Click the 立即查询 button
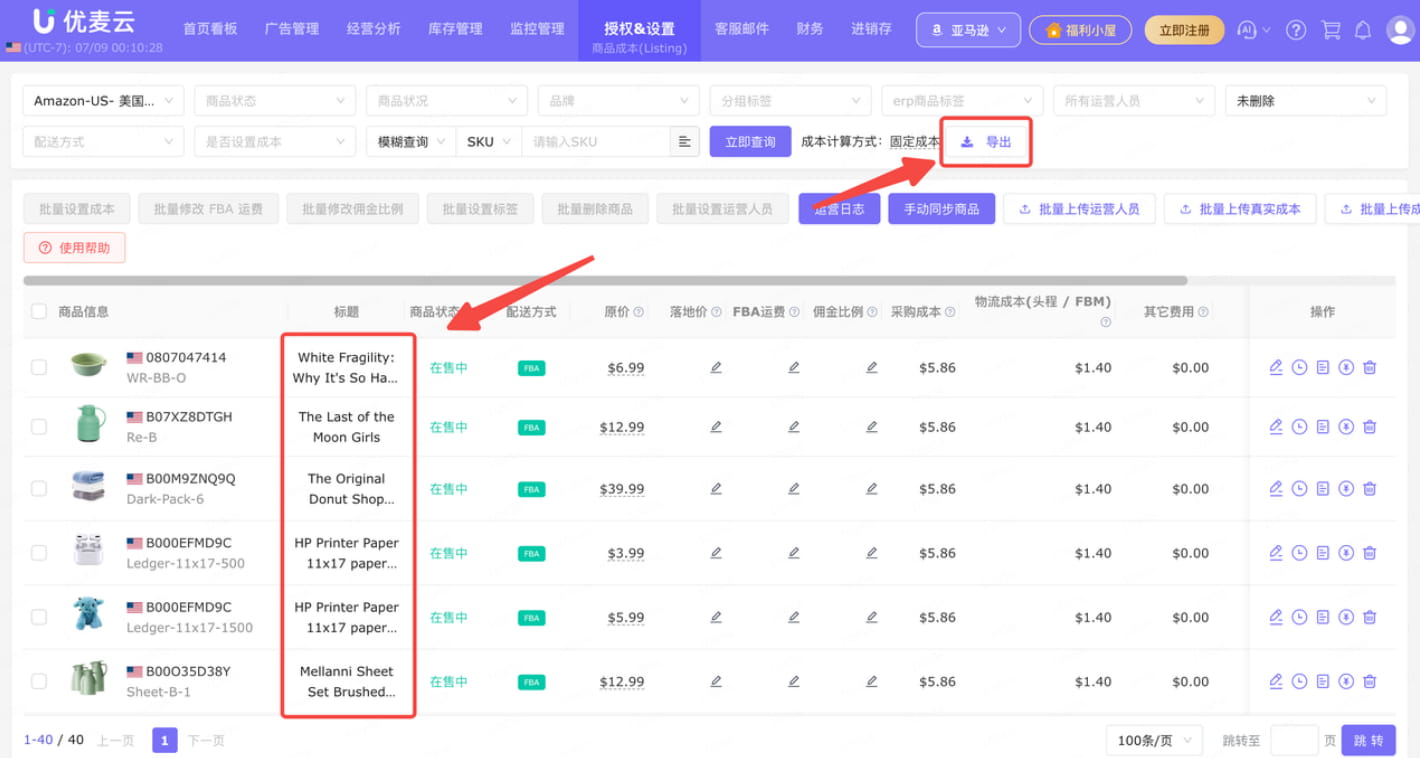The image size is (1420, 758). (750, 142)
